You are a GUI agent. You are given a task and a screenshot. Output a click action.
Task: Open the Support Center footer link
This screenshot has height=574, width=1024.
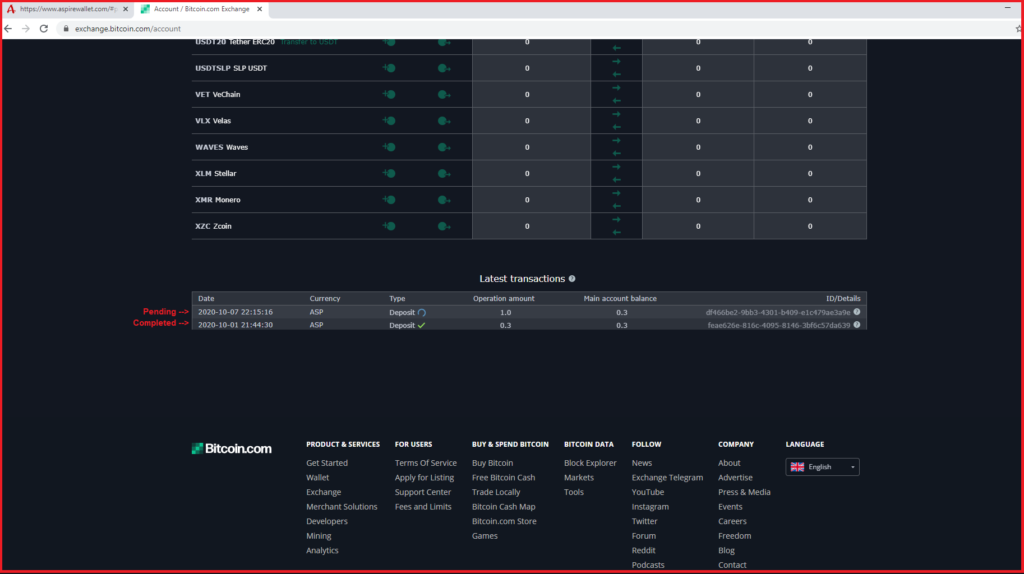[423, 492]
